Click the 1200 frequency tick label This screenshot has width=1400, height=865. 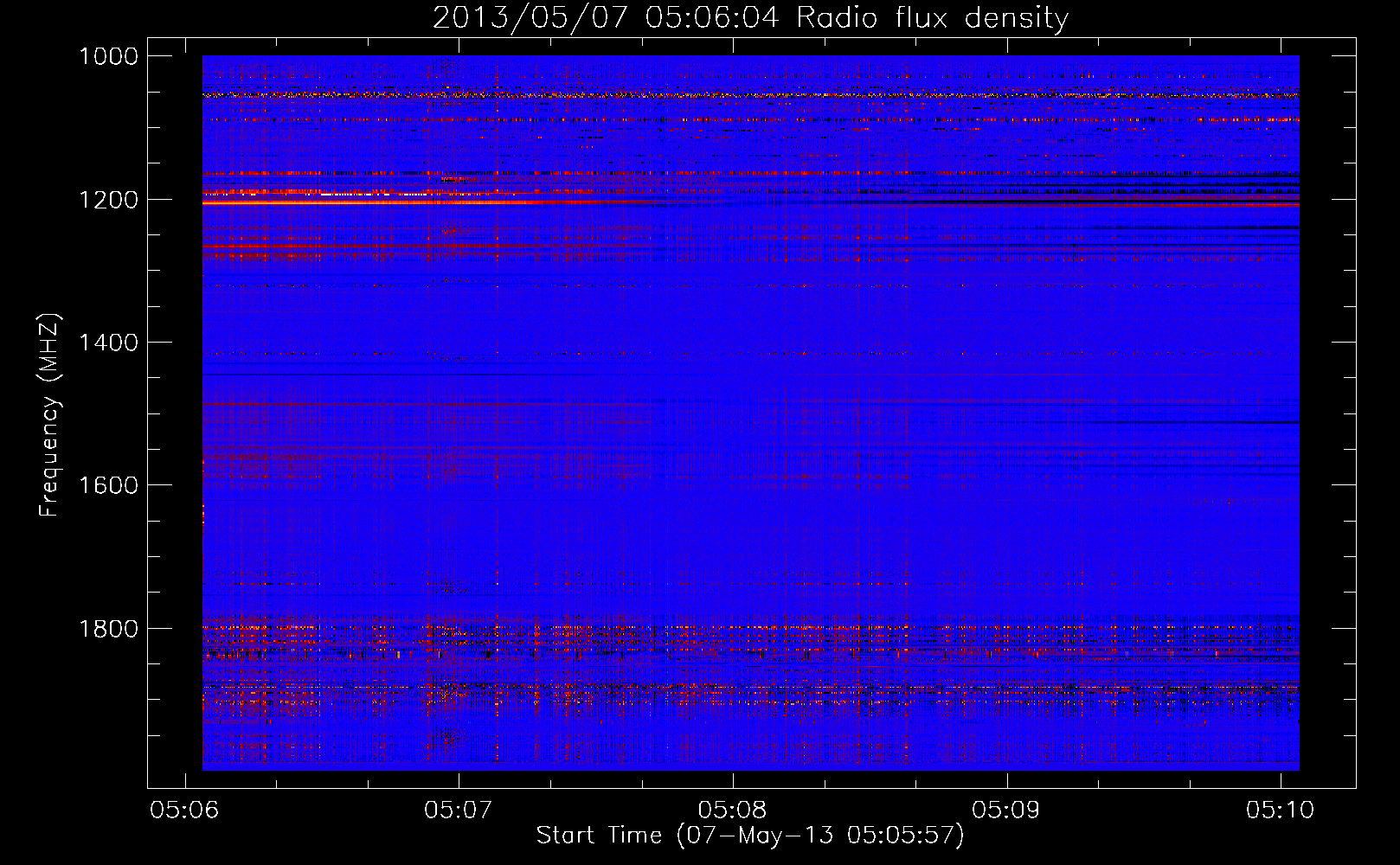[108, 200]
